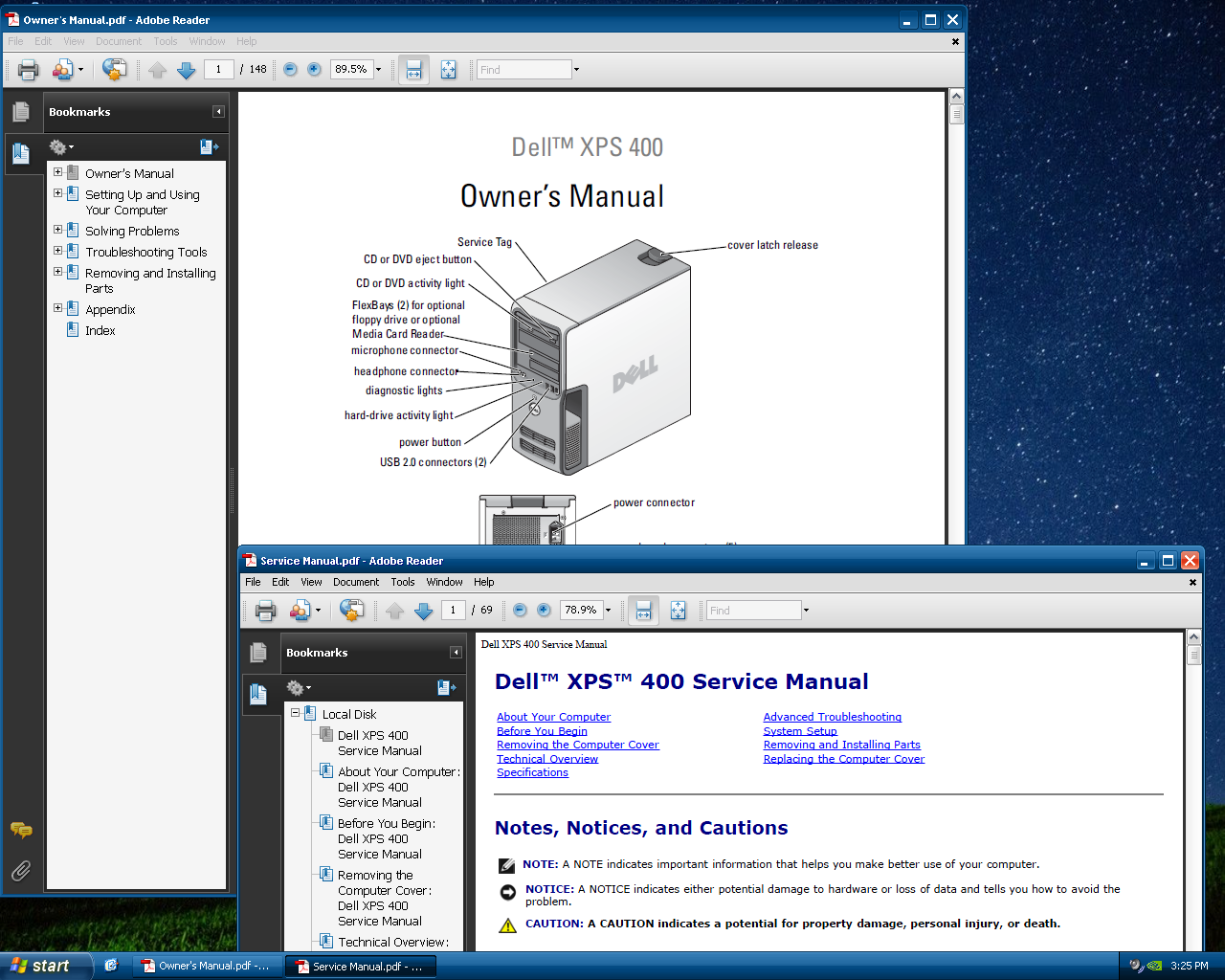The height and width of the screenshot is (980, 1225).
Task: Click collaborate icon in Service Manual toolbar
Action: 301,610
